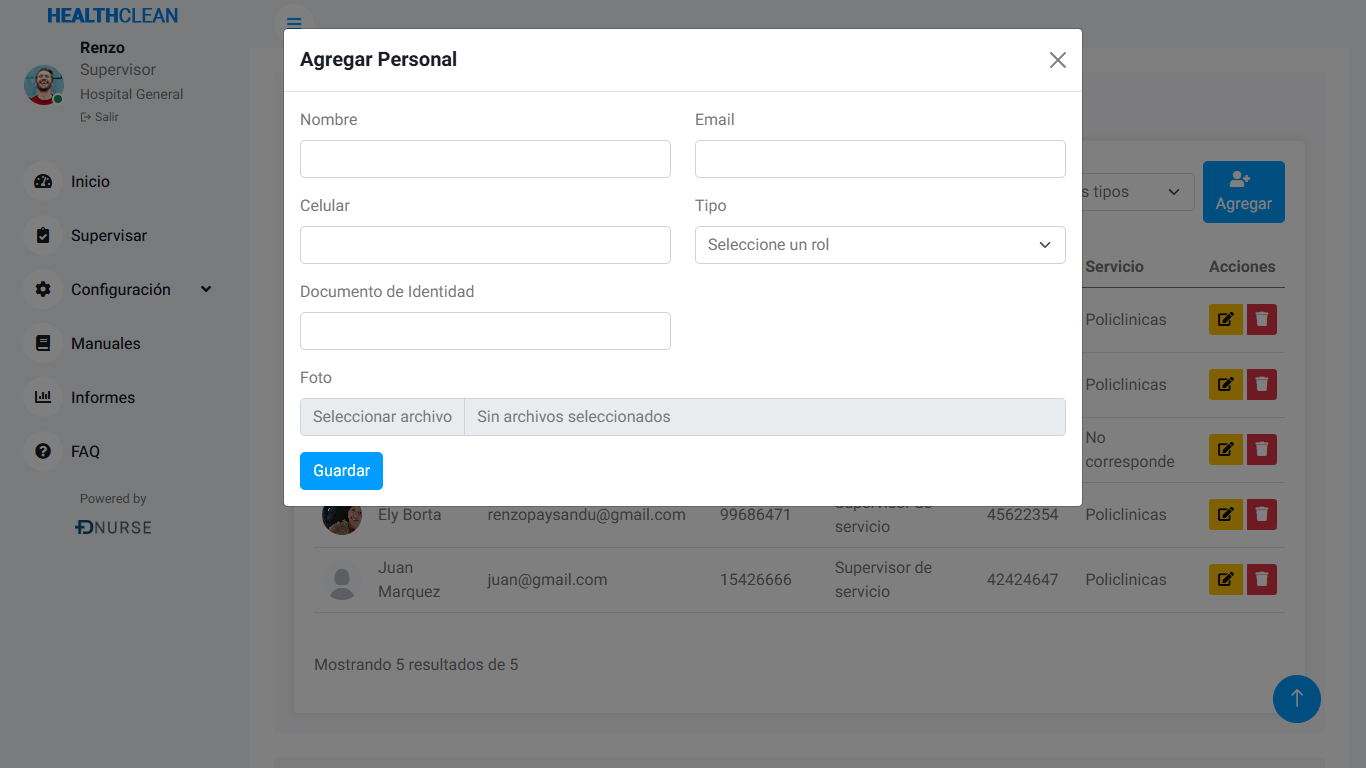Click the Manuales book icon
The height and width of the screenshot is (768, 1366).
43,344
